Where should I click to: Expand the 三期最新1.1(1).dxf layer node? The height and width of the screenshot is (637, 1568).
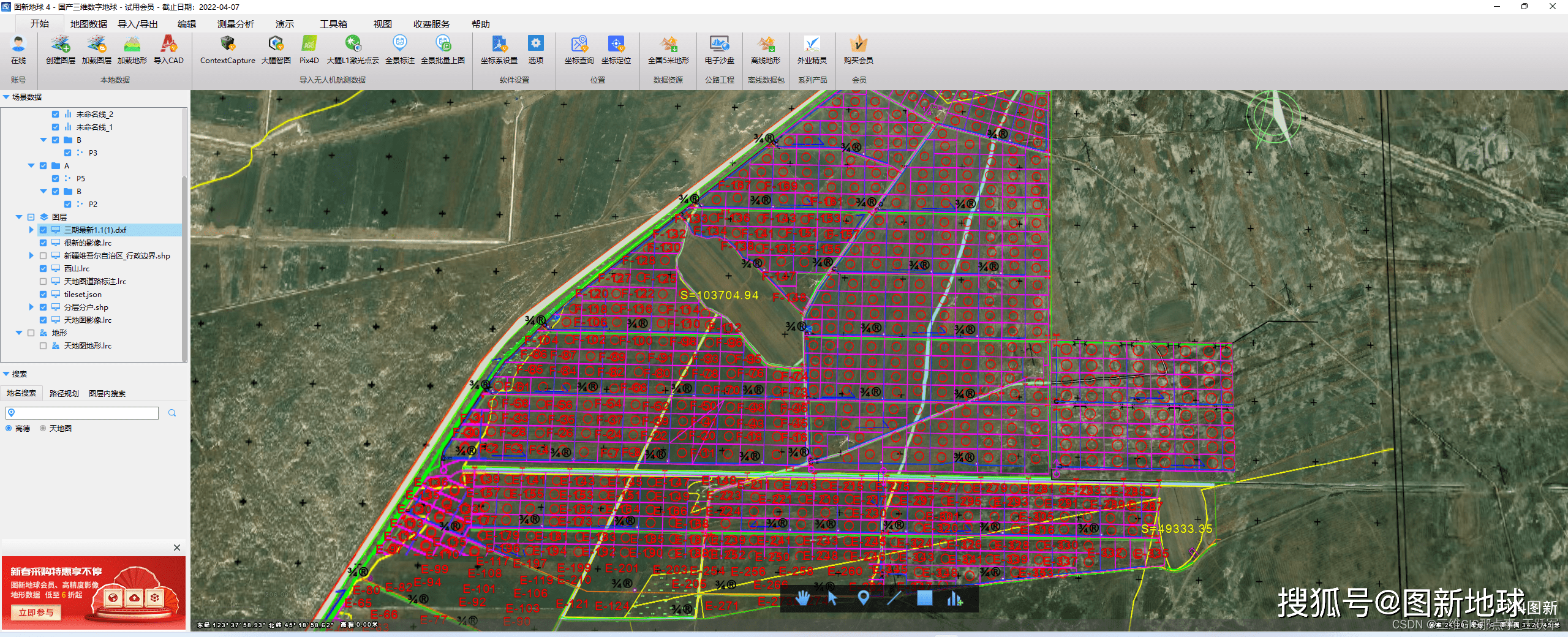tap(31, 230)
